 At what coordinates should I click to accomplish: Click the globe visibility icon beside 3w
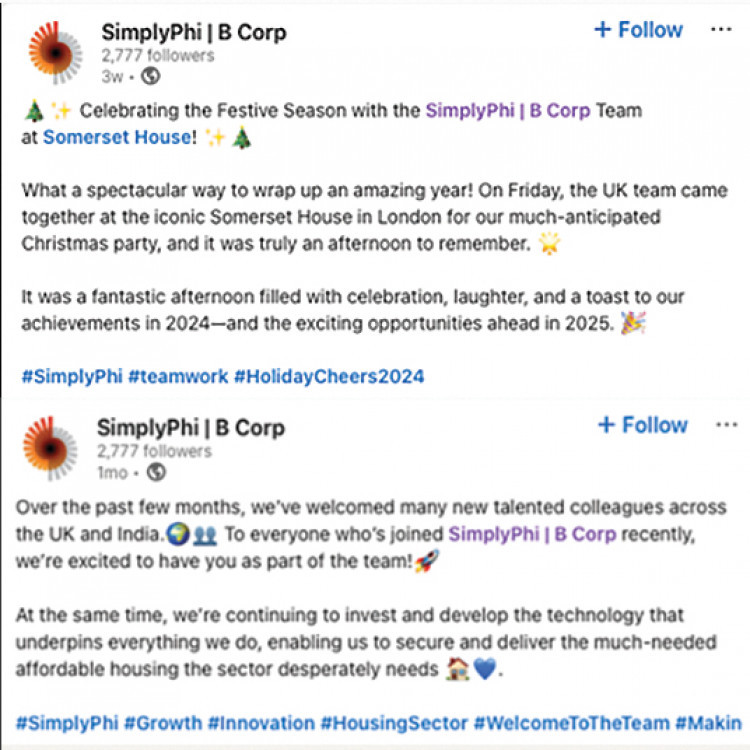[x=151, y=76]
